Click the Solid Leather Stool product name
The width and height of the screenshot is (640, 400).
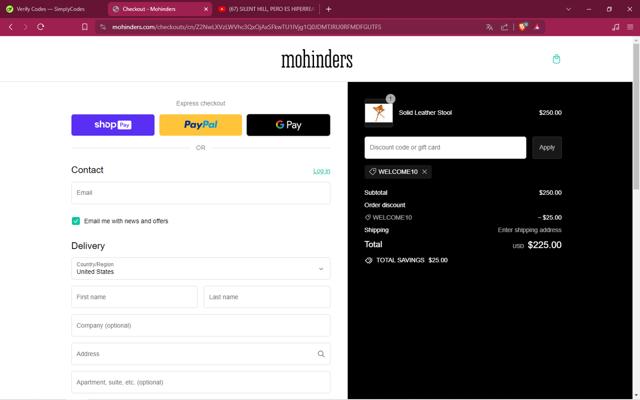tap(425, 113)
